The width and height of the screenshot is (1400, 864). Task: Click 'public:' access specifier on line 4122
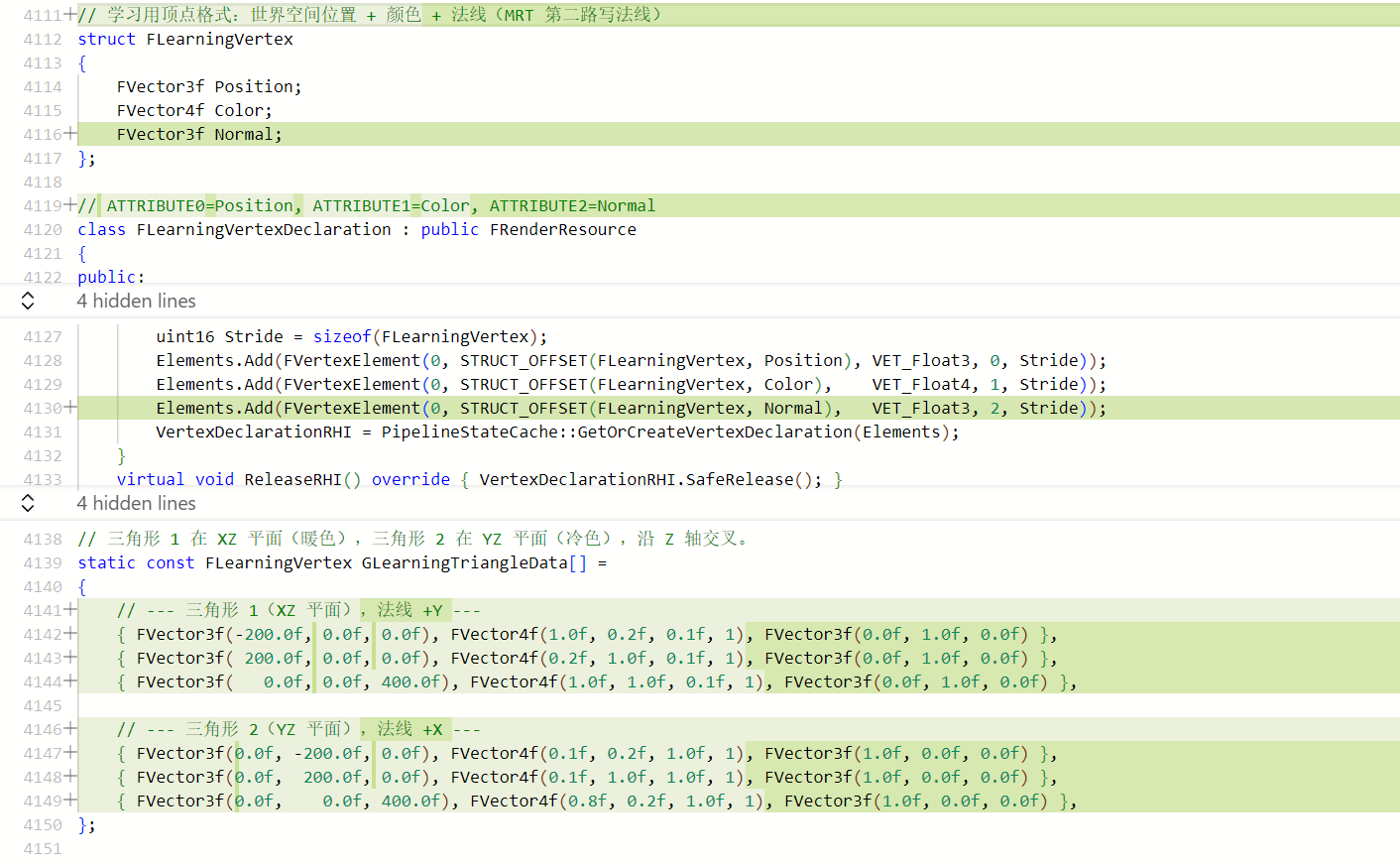(111, 277)
